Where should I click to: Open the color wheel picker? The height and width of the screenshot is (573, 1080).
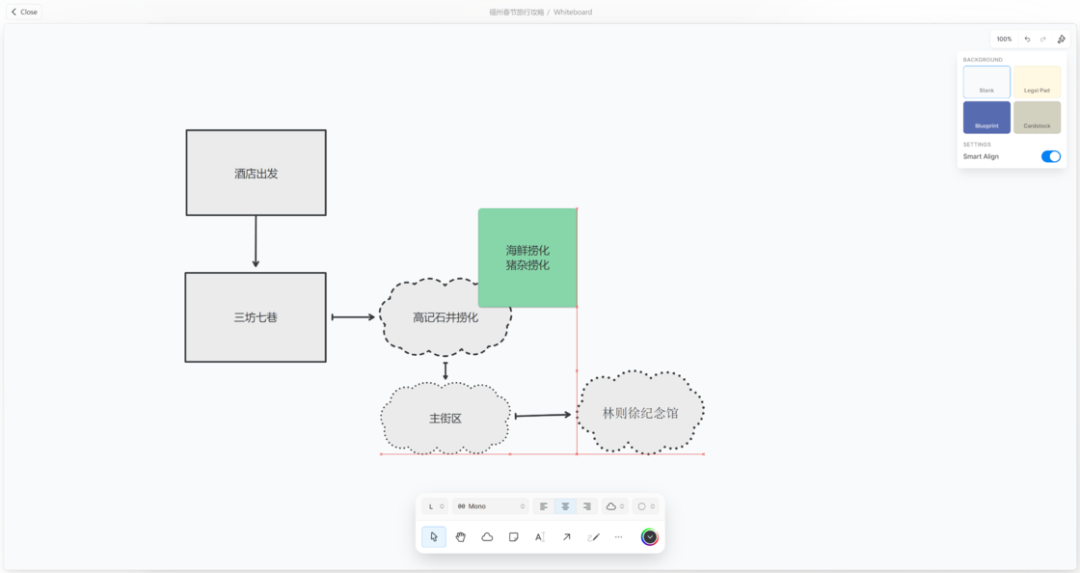pos(649,536)
